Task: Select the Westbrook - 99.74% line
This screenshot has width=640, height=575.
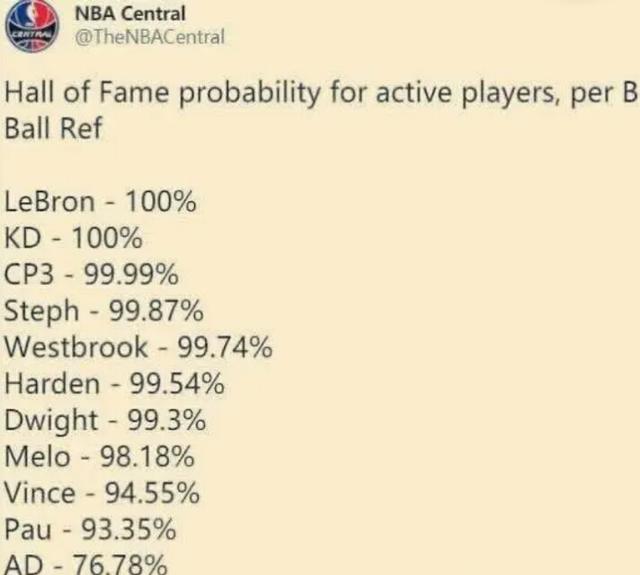Action: 138,347
